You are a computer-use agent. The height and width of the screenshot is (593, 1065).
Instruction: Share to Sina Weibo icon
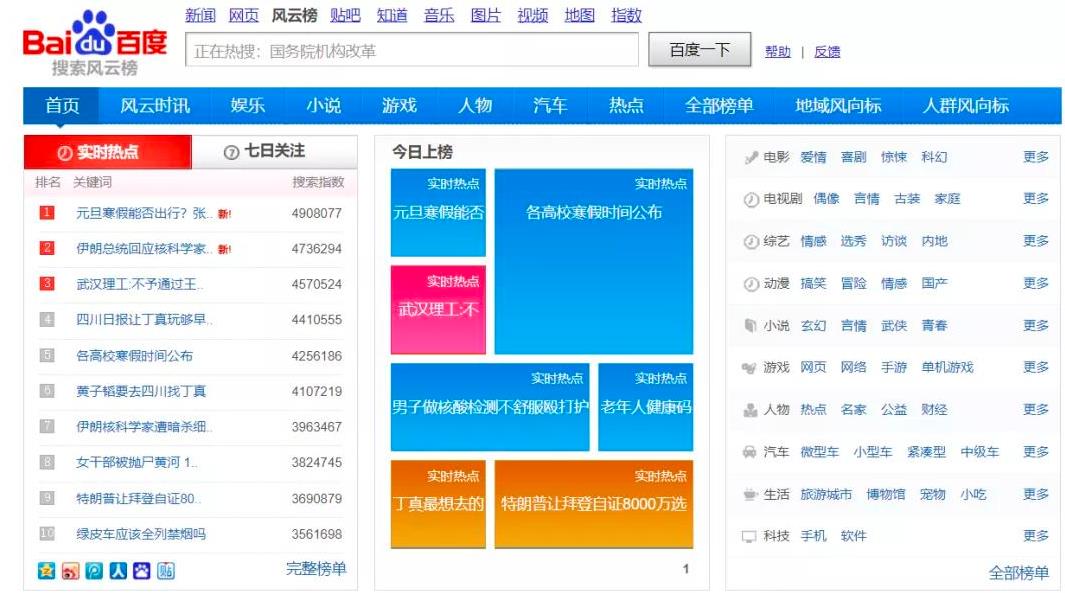pos(70,571)
